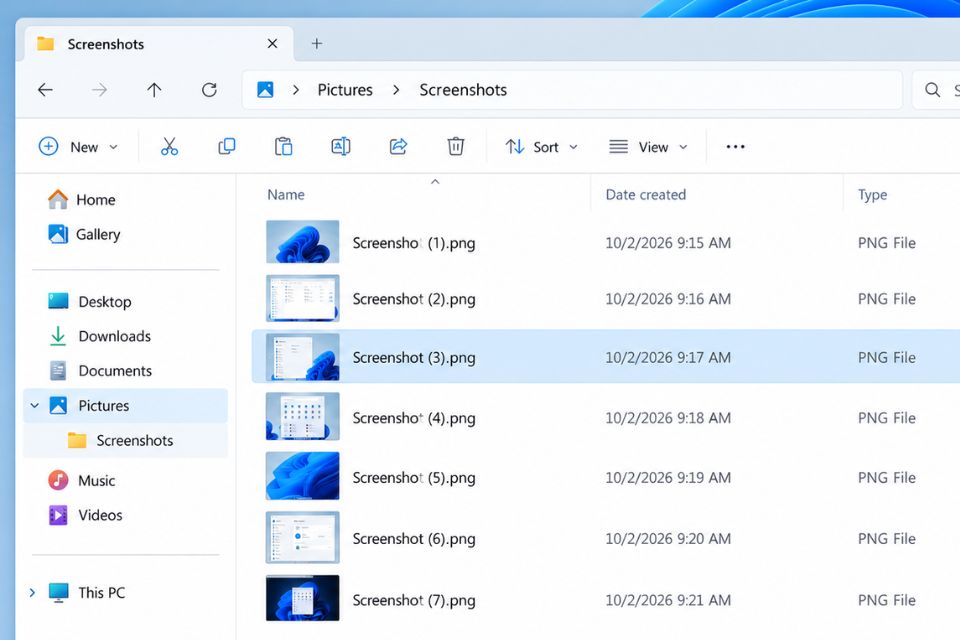Click thumbnail of Screenshot (5).png

(x=302, y=476)
